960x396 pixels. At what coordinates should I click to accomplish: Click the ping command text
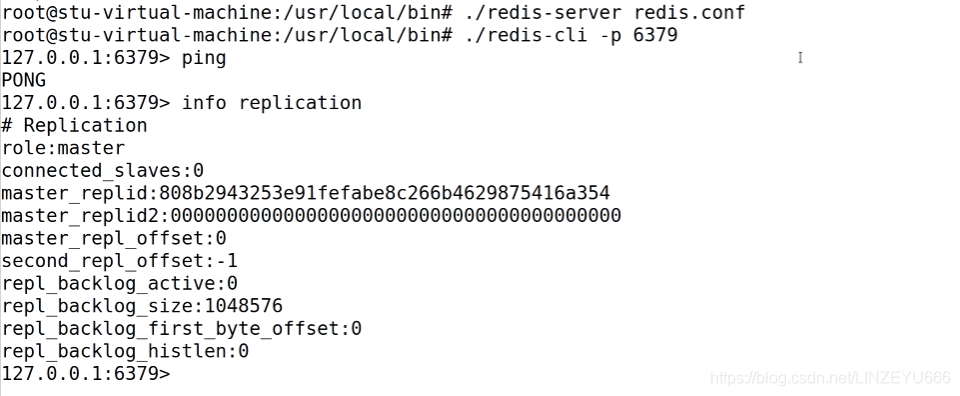click(204, 59)
